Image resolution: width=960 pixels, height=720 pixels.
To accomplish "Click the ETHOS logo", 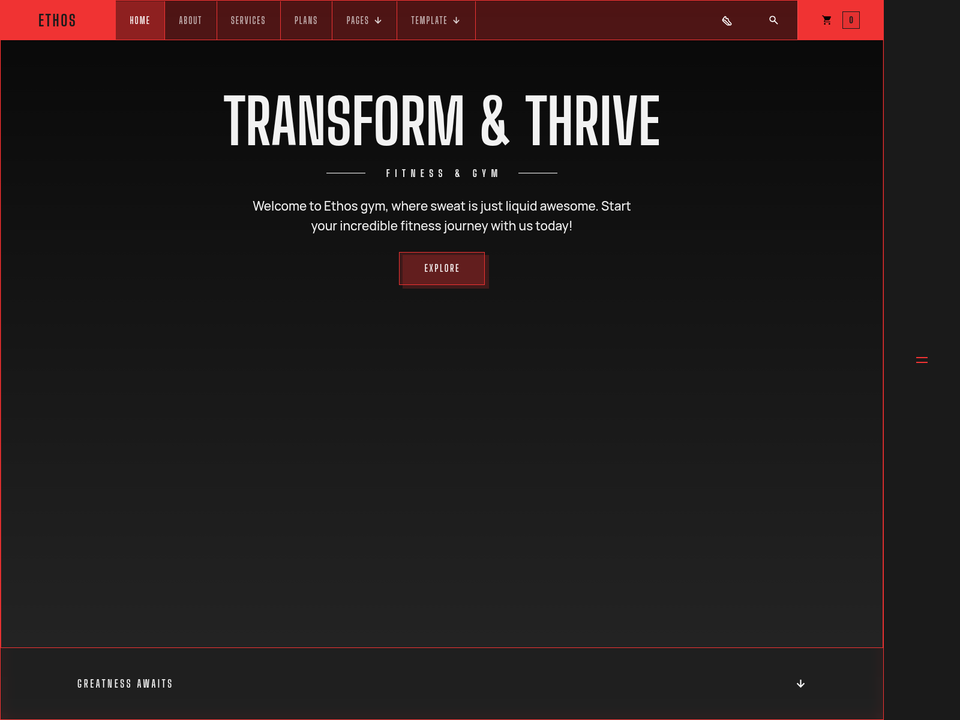I will (57, 20).
